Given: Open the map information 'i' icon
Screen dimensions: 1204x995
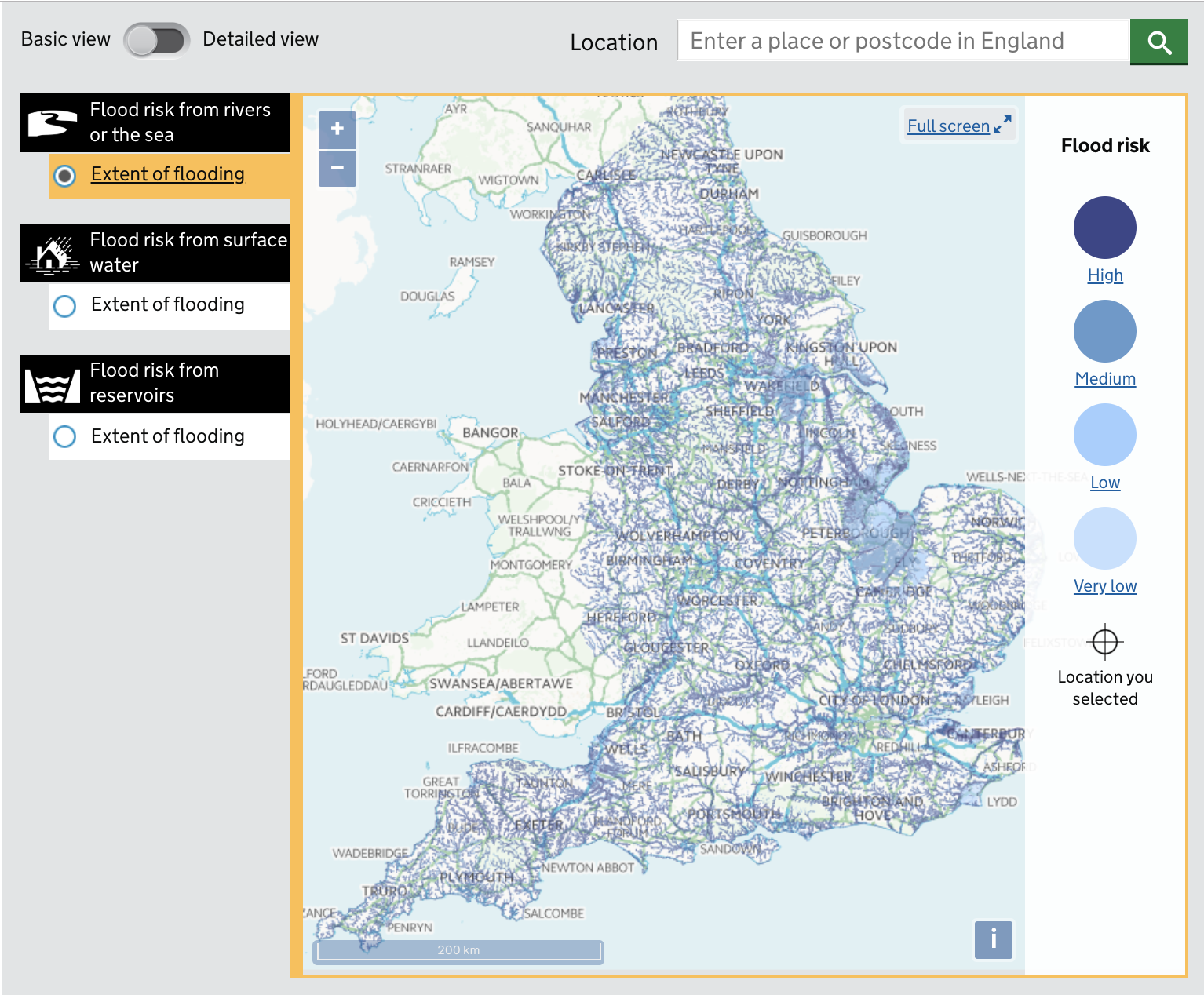Looking at the screenshot, I should coord(993,939).
